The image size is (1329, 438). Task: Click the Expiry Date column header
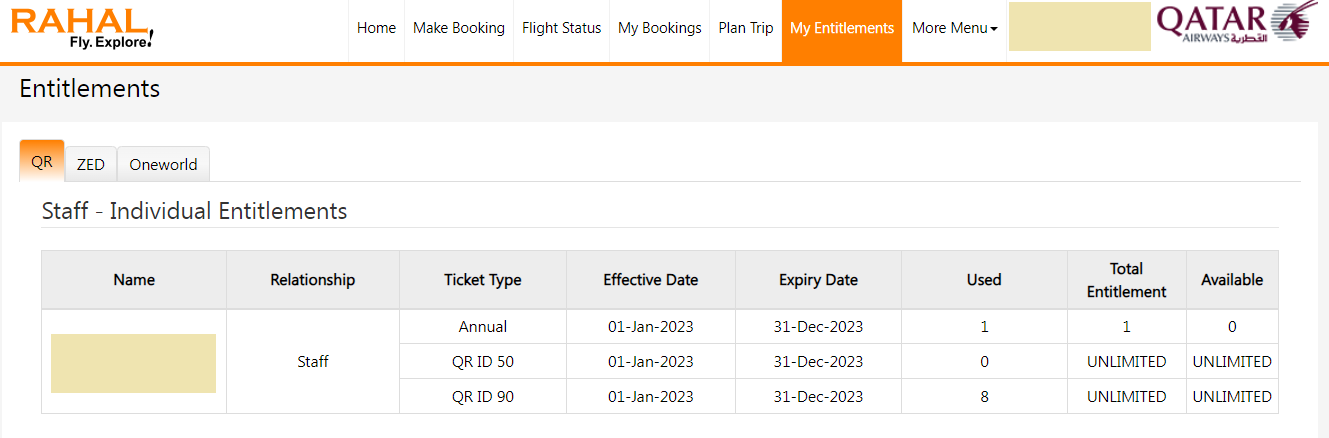coord(818,280)
